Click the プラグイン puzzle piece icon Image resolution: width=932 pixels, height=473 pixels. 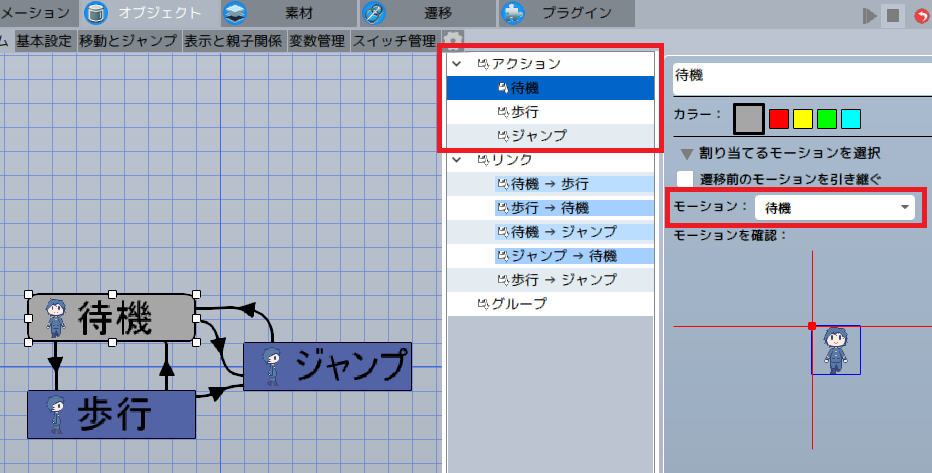click(512, 13)
